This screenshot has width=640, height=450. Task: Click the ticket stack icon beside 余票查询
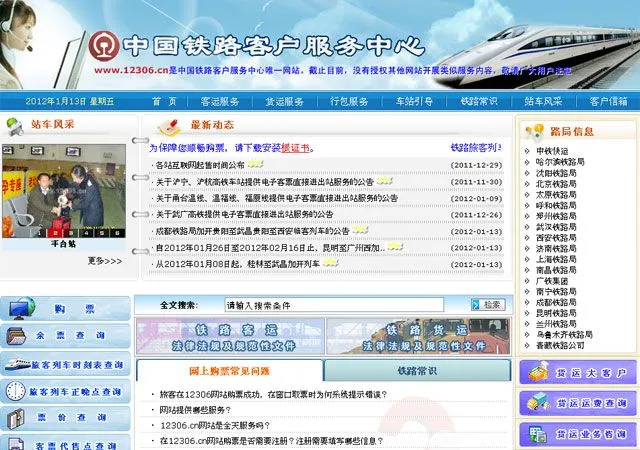(x=16, y=336)
